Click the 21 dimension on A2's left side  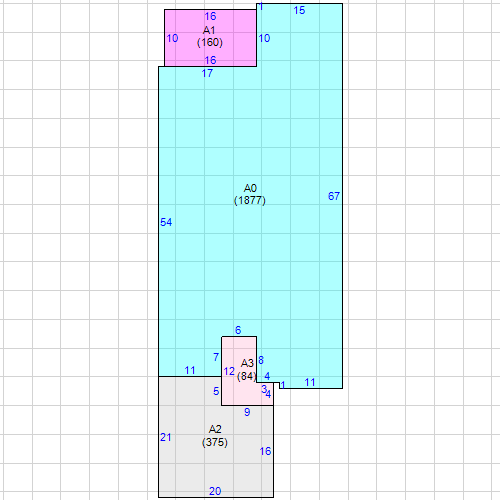tap(166, 437)
